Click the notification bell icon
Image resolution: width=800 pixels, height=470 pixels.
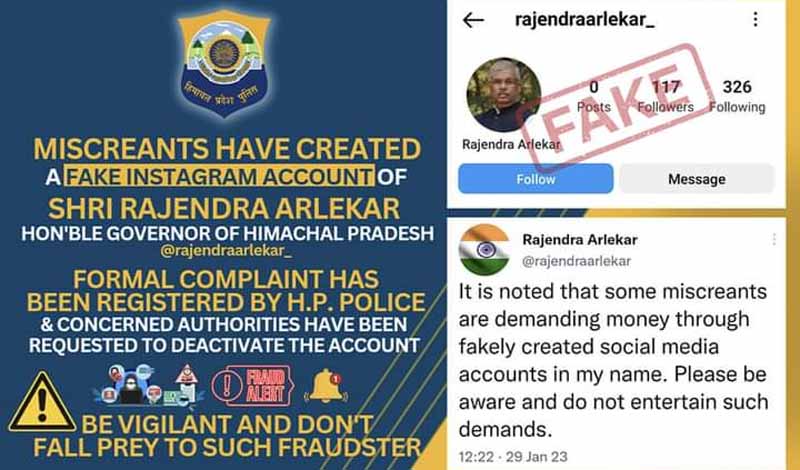coord(326,386)
